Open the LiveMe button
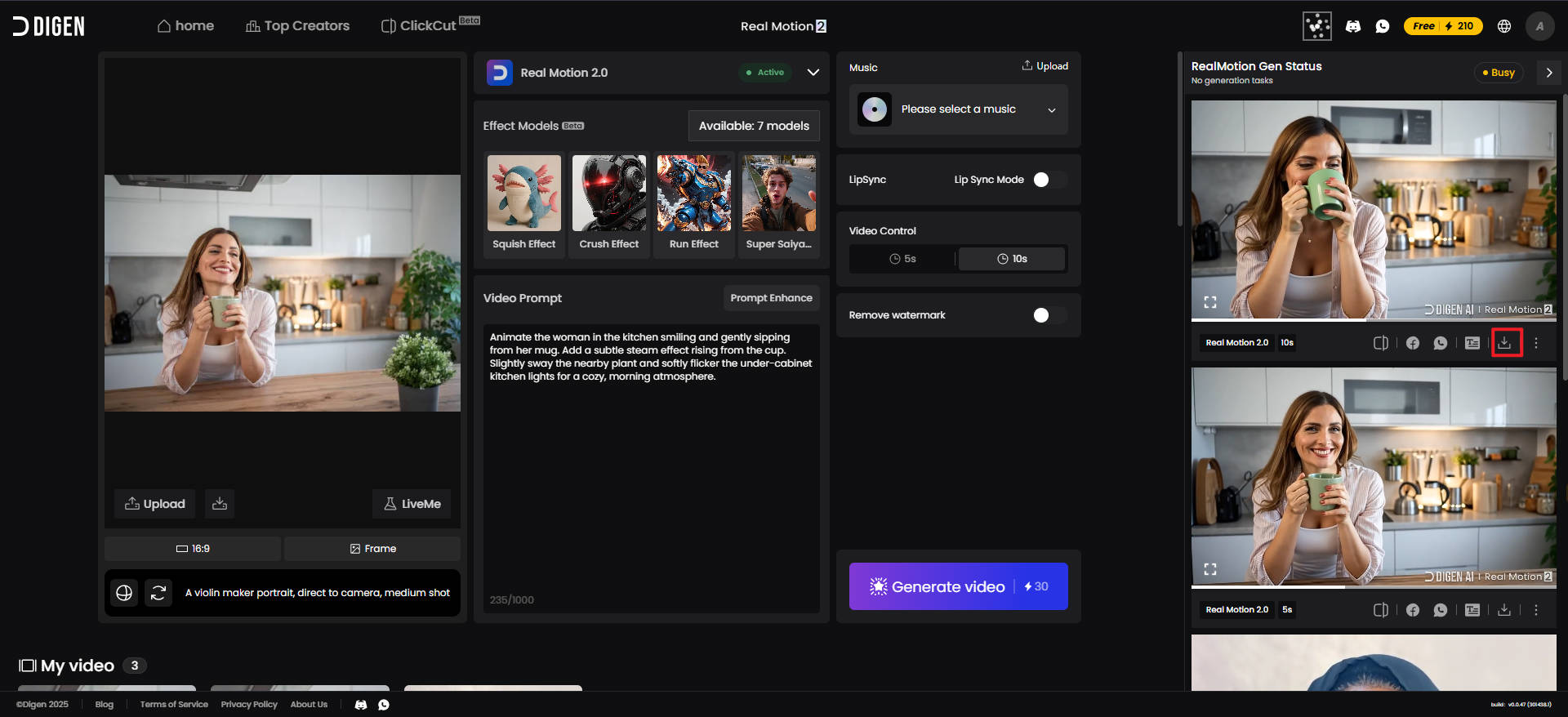Viewport: 1568px width, 717px height. (412, 504)
